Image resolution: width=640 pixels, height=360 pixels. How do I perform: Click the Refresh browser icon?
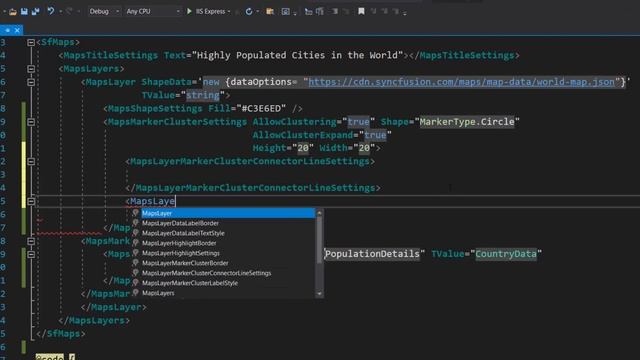(x=249, y=11)
